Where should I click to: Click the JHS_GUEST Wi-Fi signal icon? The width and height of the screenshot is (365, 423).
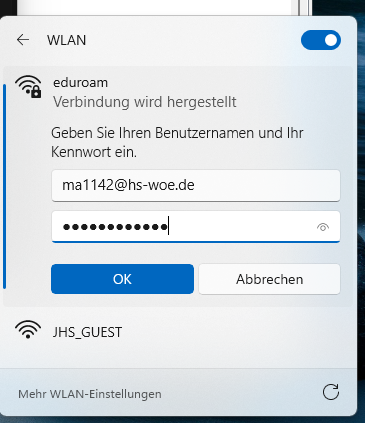pos(28,329)
